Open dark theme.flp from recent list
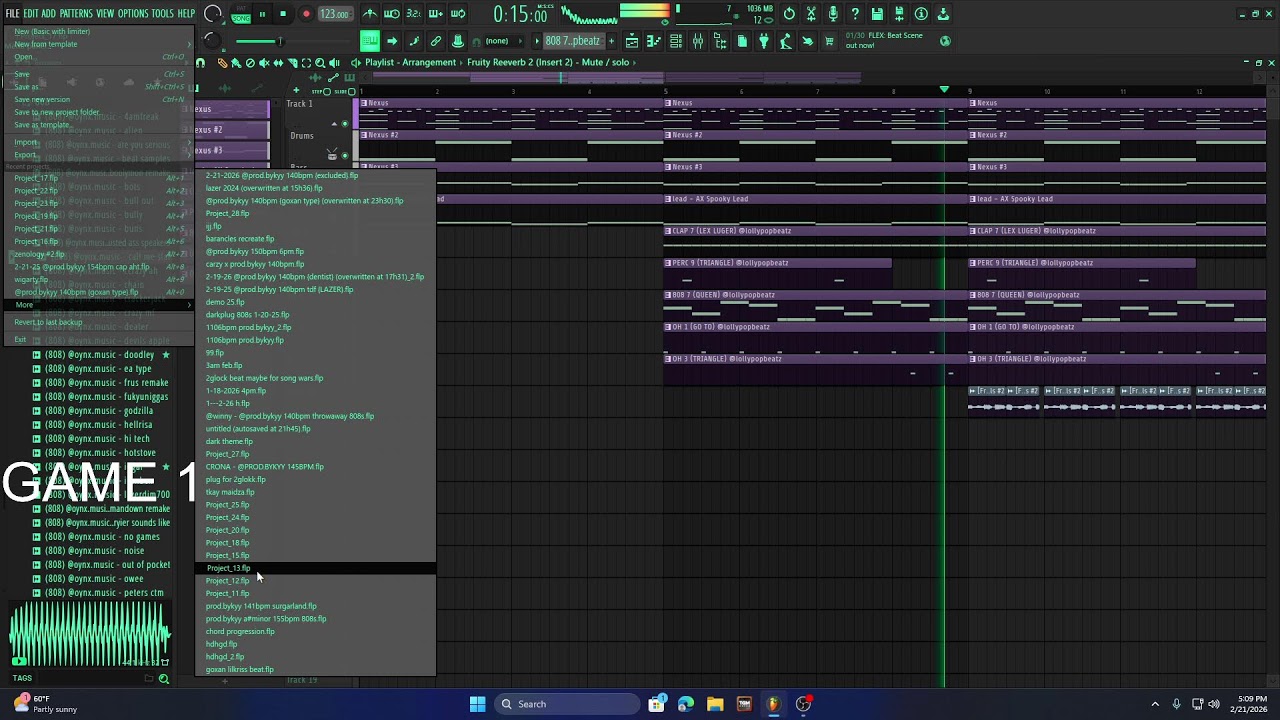Viewport: 1280px width, 720px height. pos(316,441)
